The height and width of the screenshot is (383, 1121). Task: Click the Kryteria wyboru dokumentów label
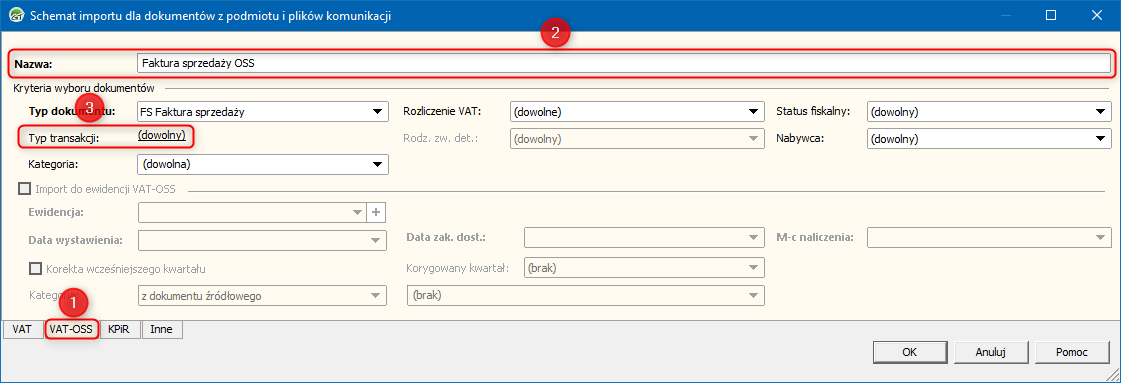click(x=84, y=88)
